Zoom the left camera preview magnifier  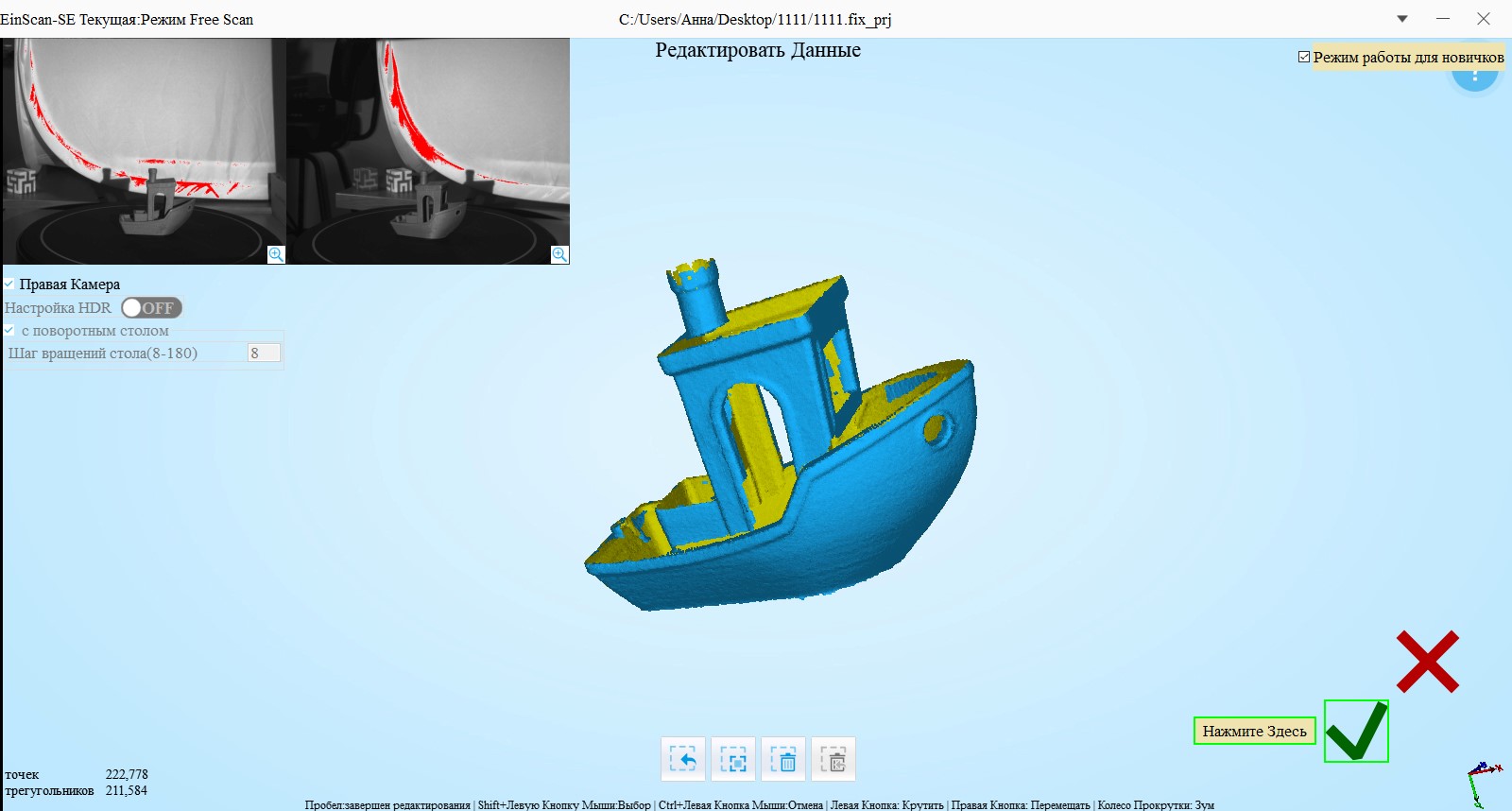coord(276,254)
